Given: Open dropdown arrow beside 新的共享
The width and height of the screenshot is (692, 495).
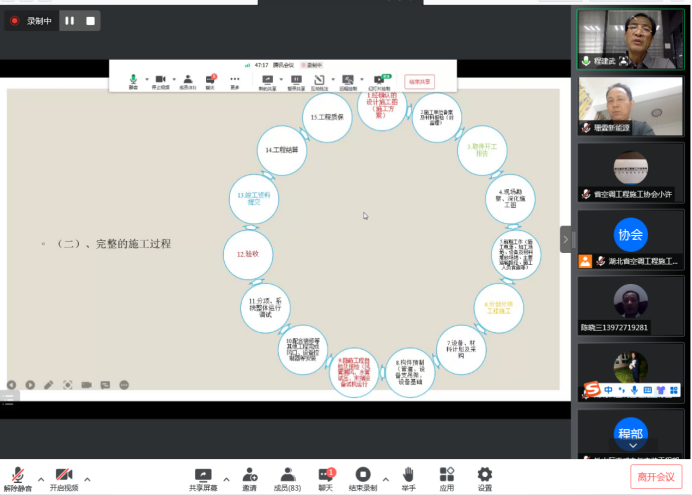Looking at the screenshot, I should tap(281, 79).
